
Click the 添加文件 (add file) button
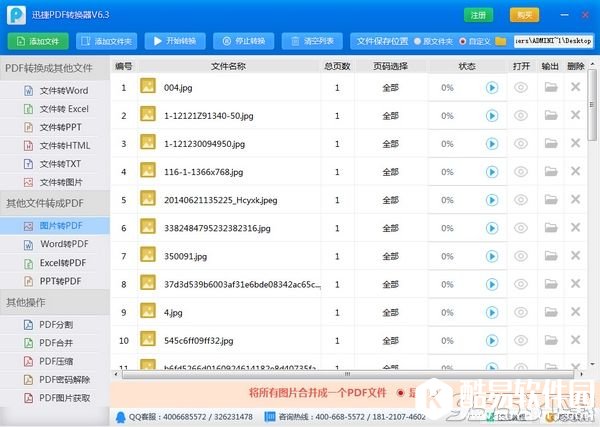38,41
